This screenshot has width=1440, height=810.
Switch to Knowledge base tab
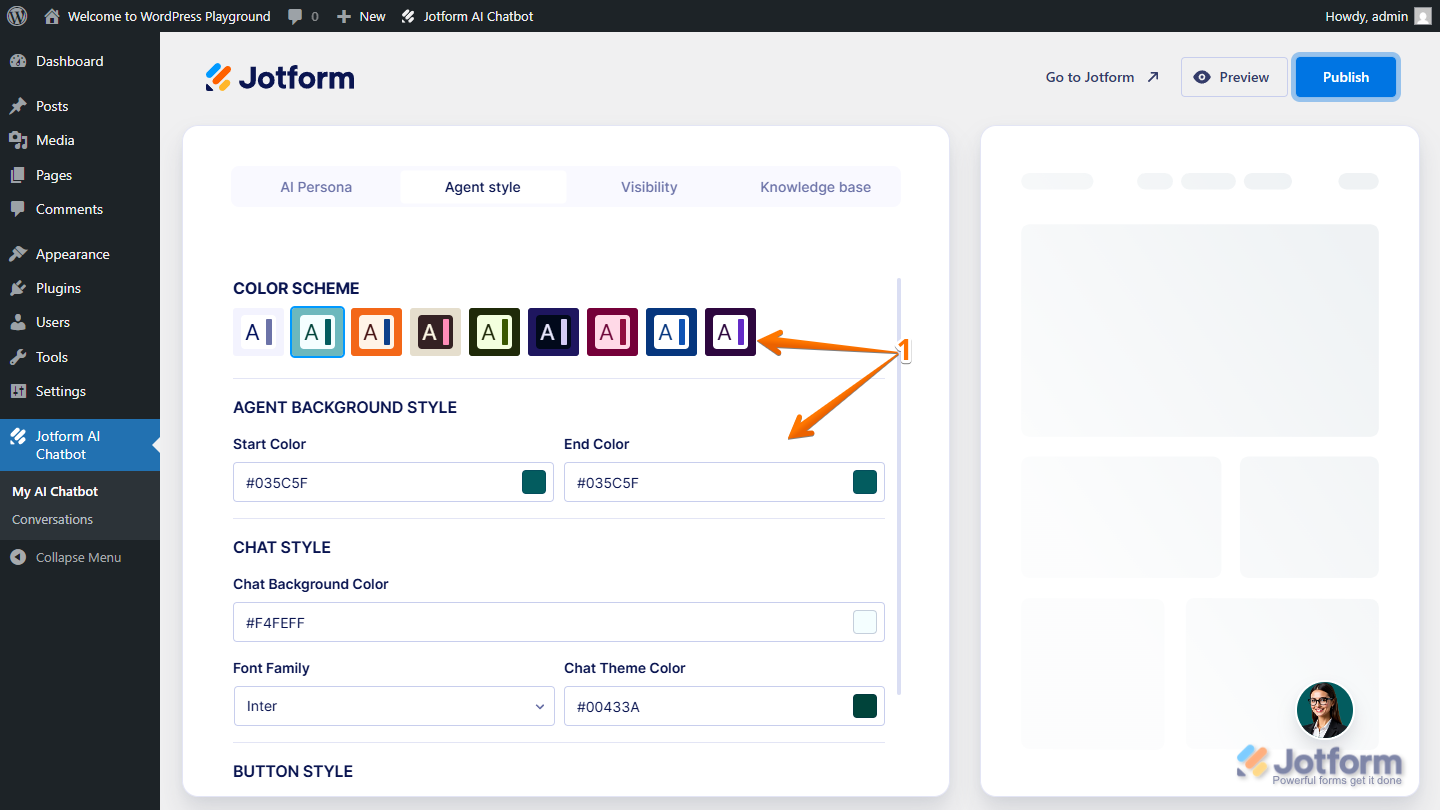[x=815, y=187]
